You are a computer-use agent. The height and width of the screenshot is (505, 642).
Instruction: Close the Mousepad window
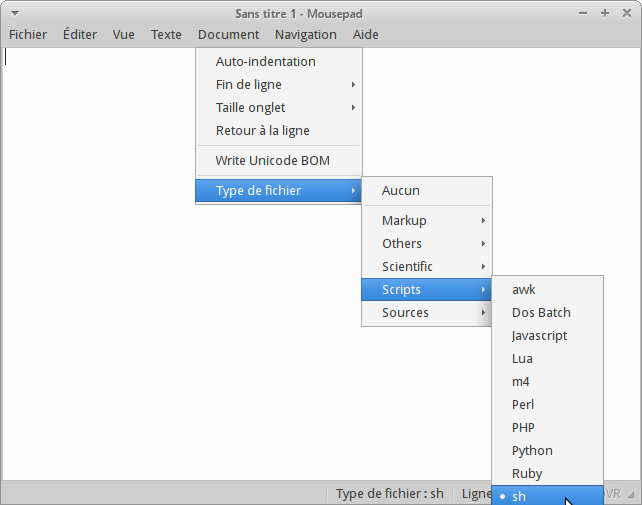point(625,13)
